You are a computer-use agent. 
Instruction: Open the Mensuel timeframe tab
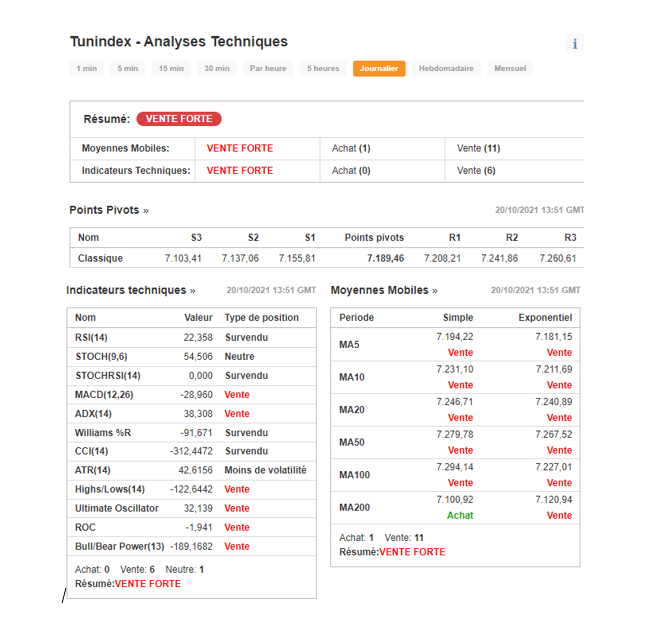(x=510, y=69)
